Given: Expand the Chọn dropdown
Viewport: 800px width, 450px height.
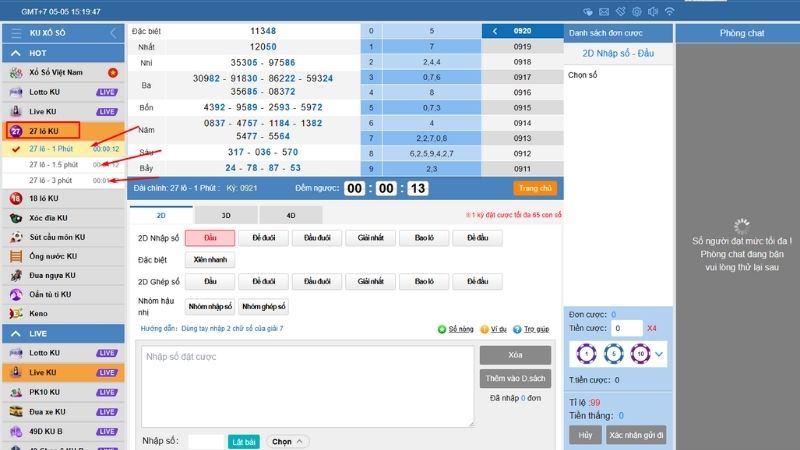Looking at the screenshot, I should pyautogui.click(x=288, y=441).
